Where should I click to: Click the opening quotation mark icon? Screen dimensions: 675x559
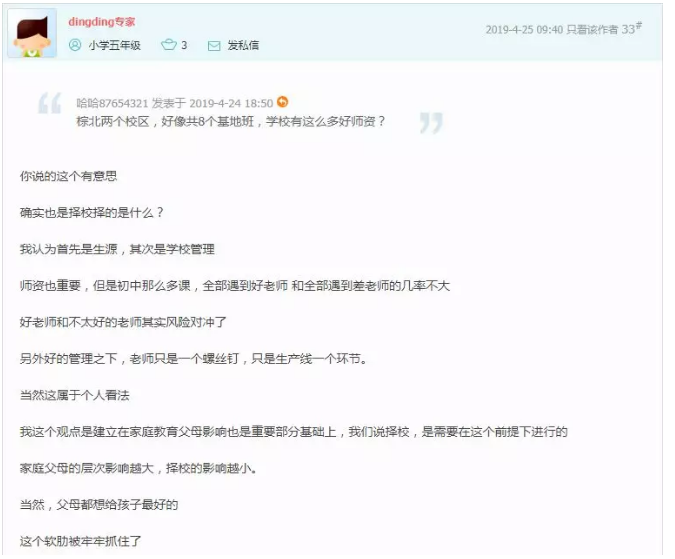click(x=50, y=103)
